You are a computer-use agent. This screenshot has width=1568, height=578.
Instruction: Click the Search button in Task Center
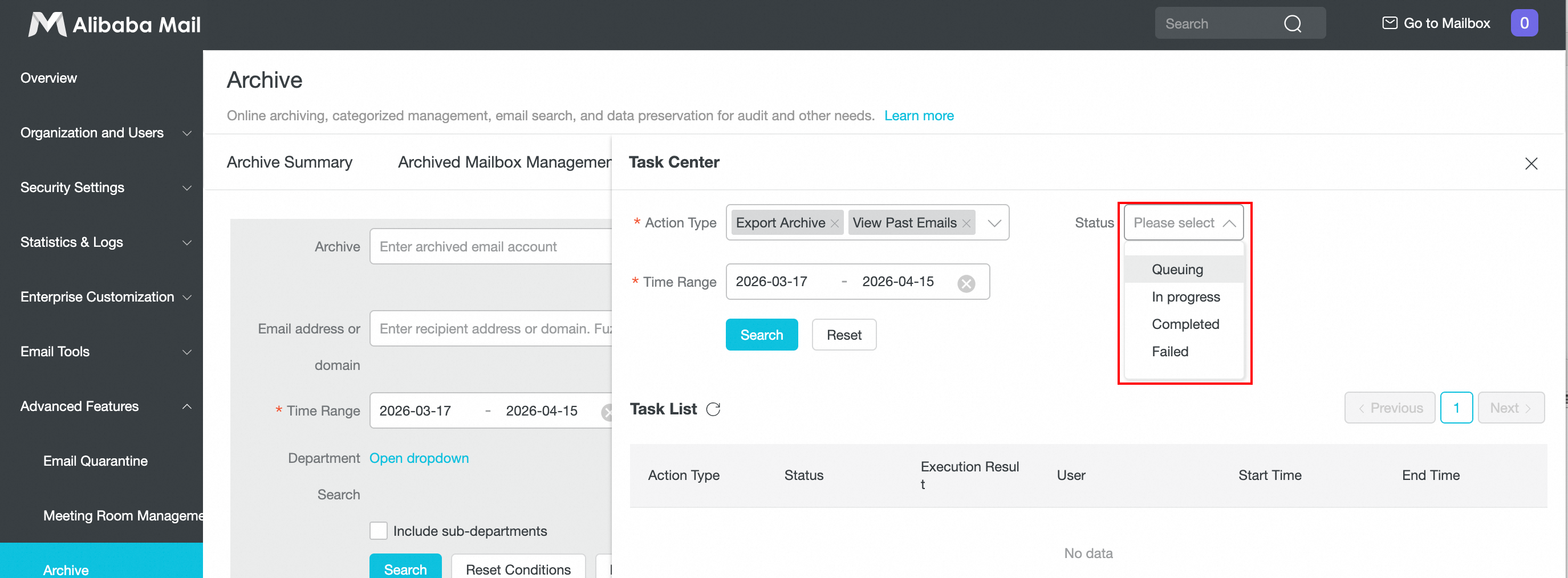coord(761,335)
